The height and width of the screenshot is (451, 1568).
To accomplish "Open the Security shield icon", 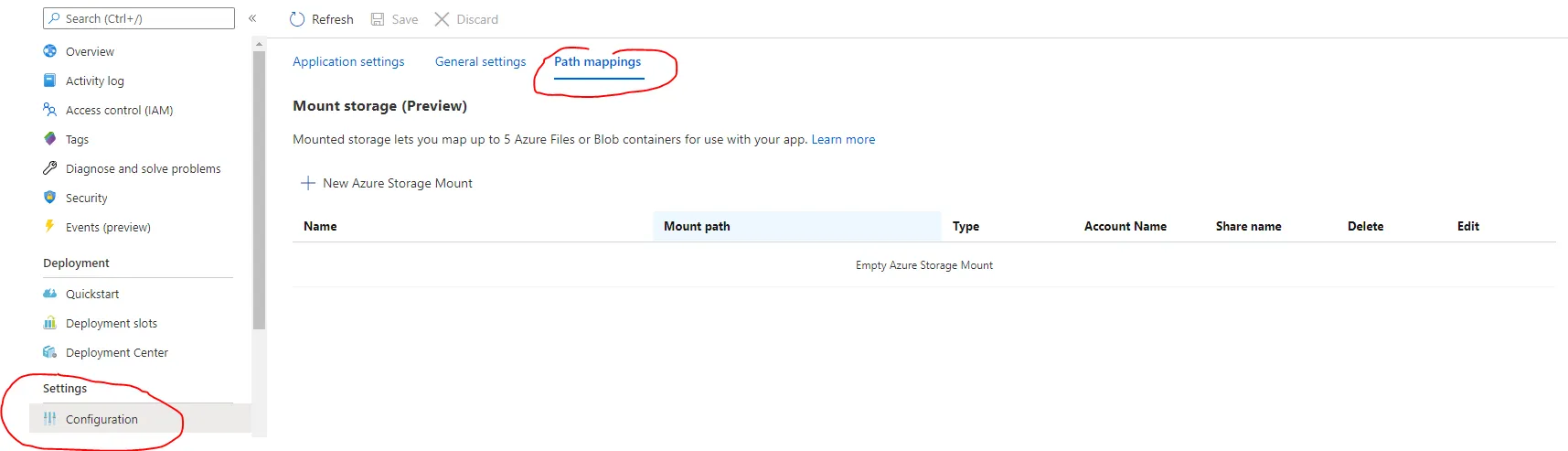I will pyautogui.click(x=50, y=198).
